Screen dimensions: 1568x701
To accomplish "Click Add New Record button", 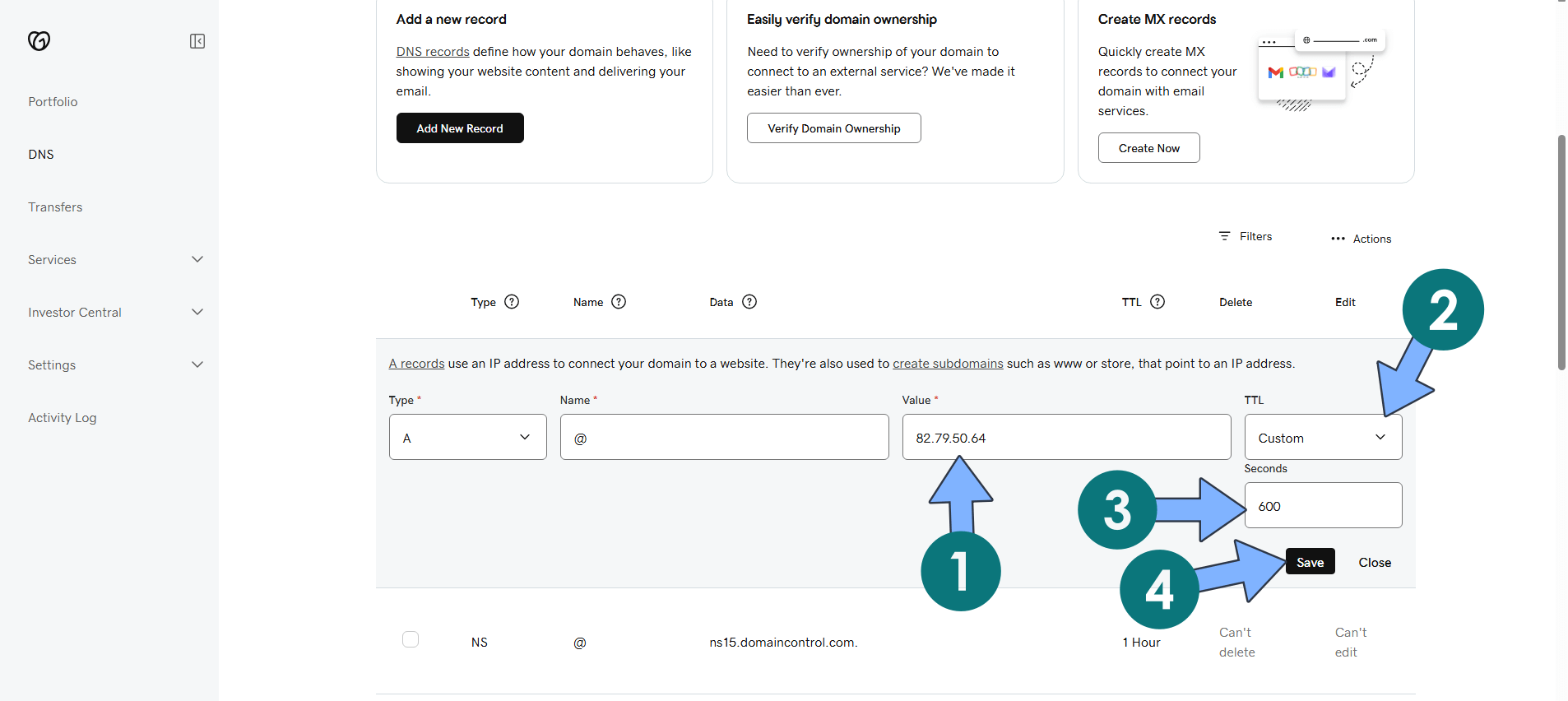I will point(460,128).
